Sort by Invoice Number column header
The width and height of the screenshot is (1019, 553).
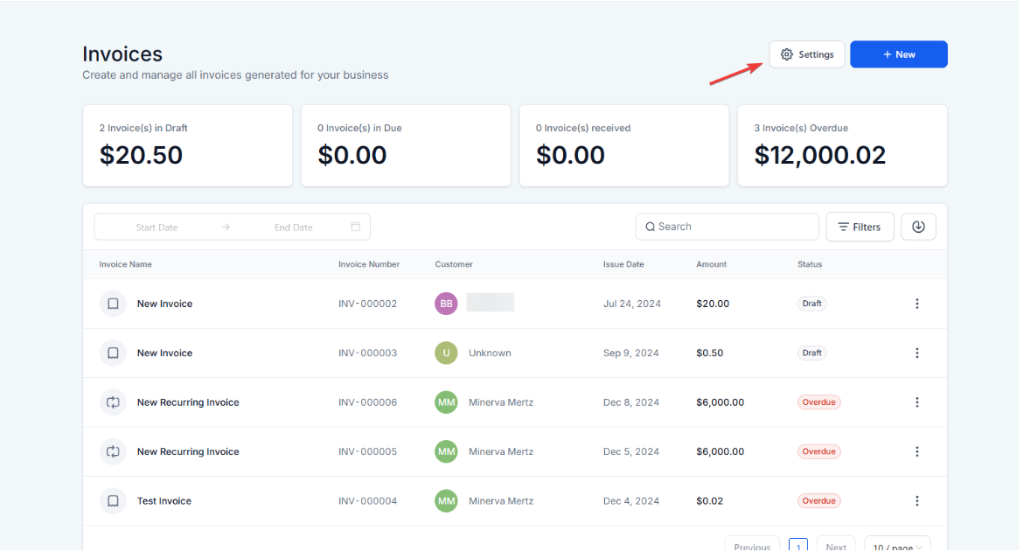[369, 265]
